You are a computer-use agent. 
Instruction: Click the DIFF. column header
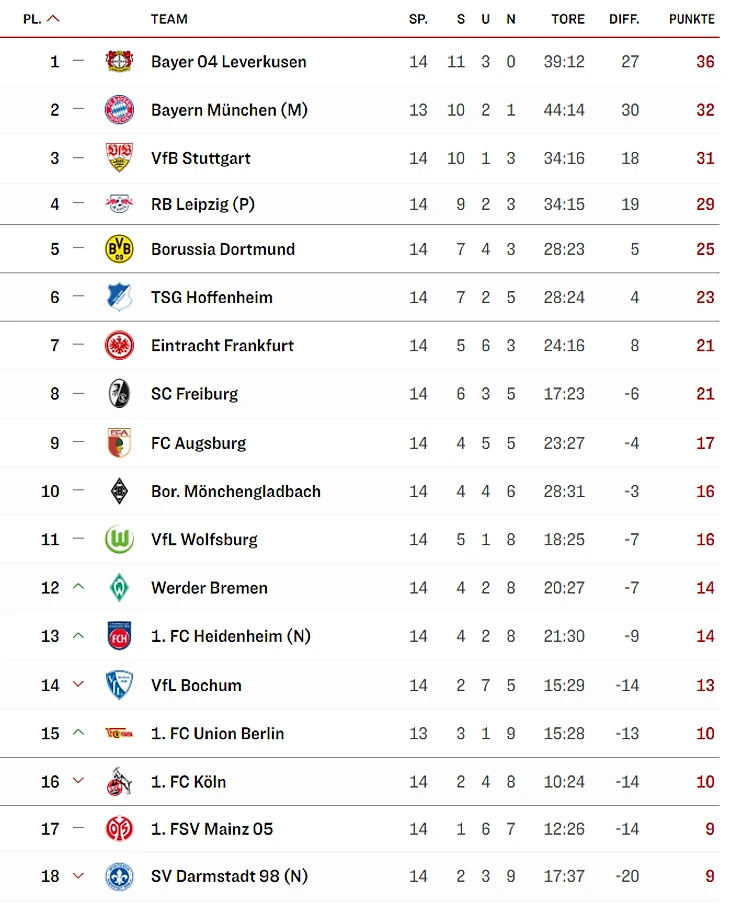coord(624,19)
